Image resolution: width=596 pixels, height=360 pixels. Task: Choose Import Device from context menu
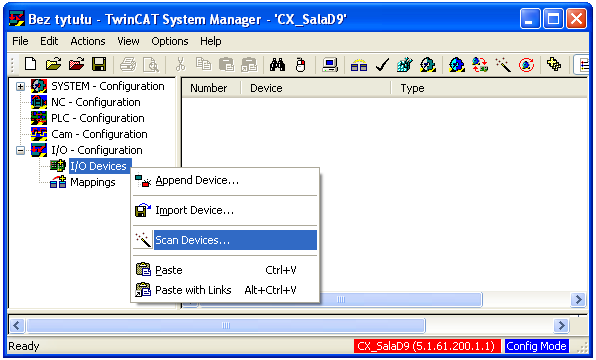225,210
